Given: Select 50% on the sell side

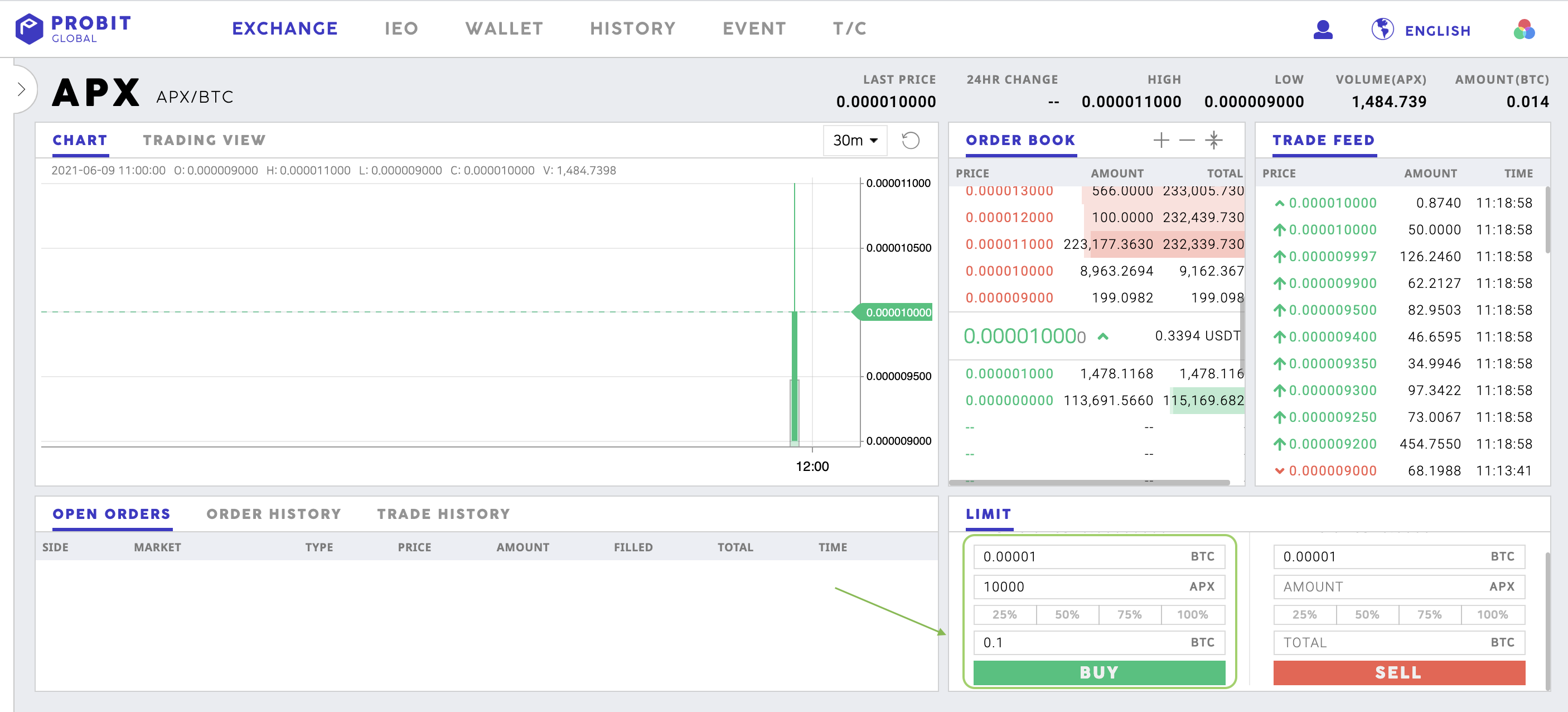Looking at the screenshot, I should 1368,615.
